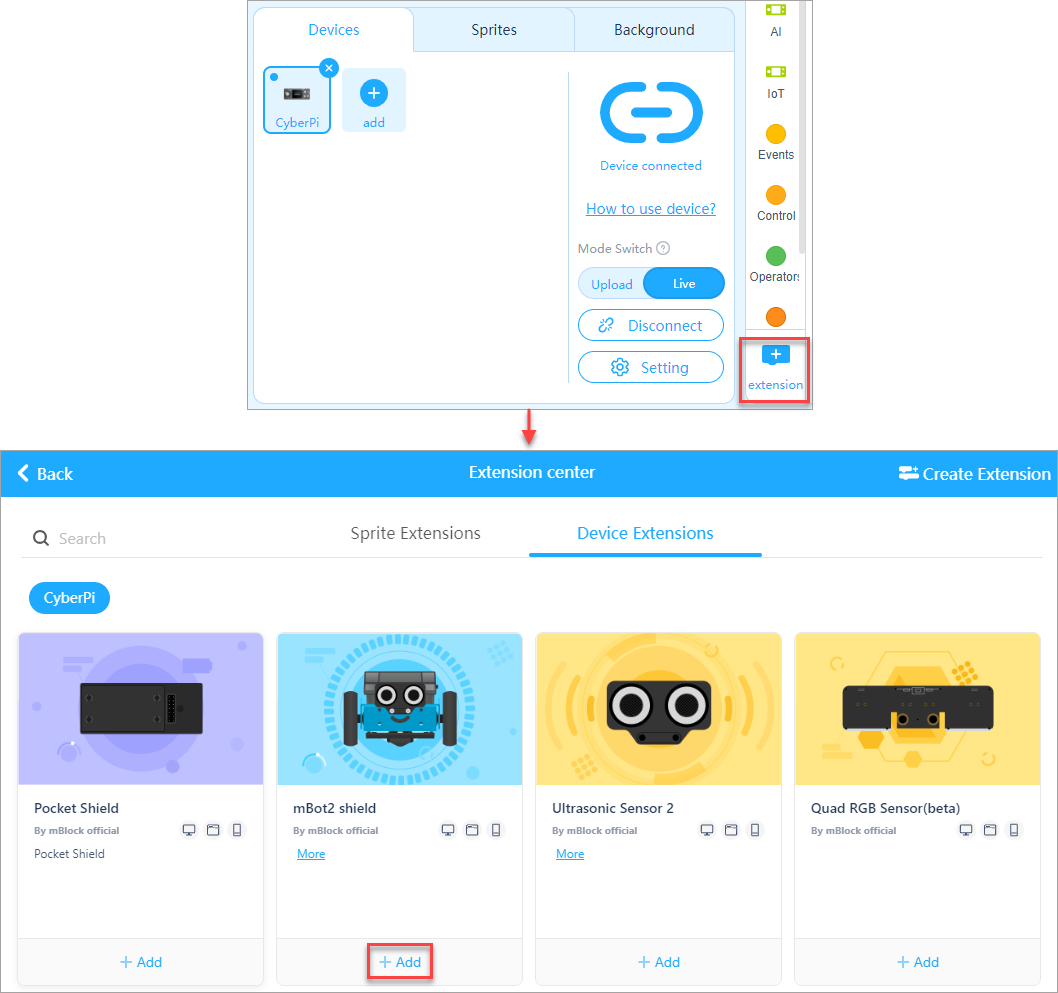1058x993 pixels.
Task: Select the Events block category
Action: (x=775, y=134)
